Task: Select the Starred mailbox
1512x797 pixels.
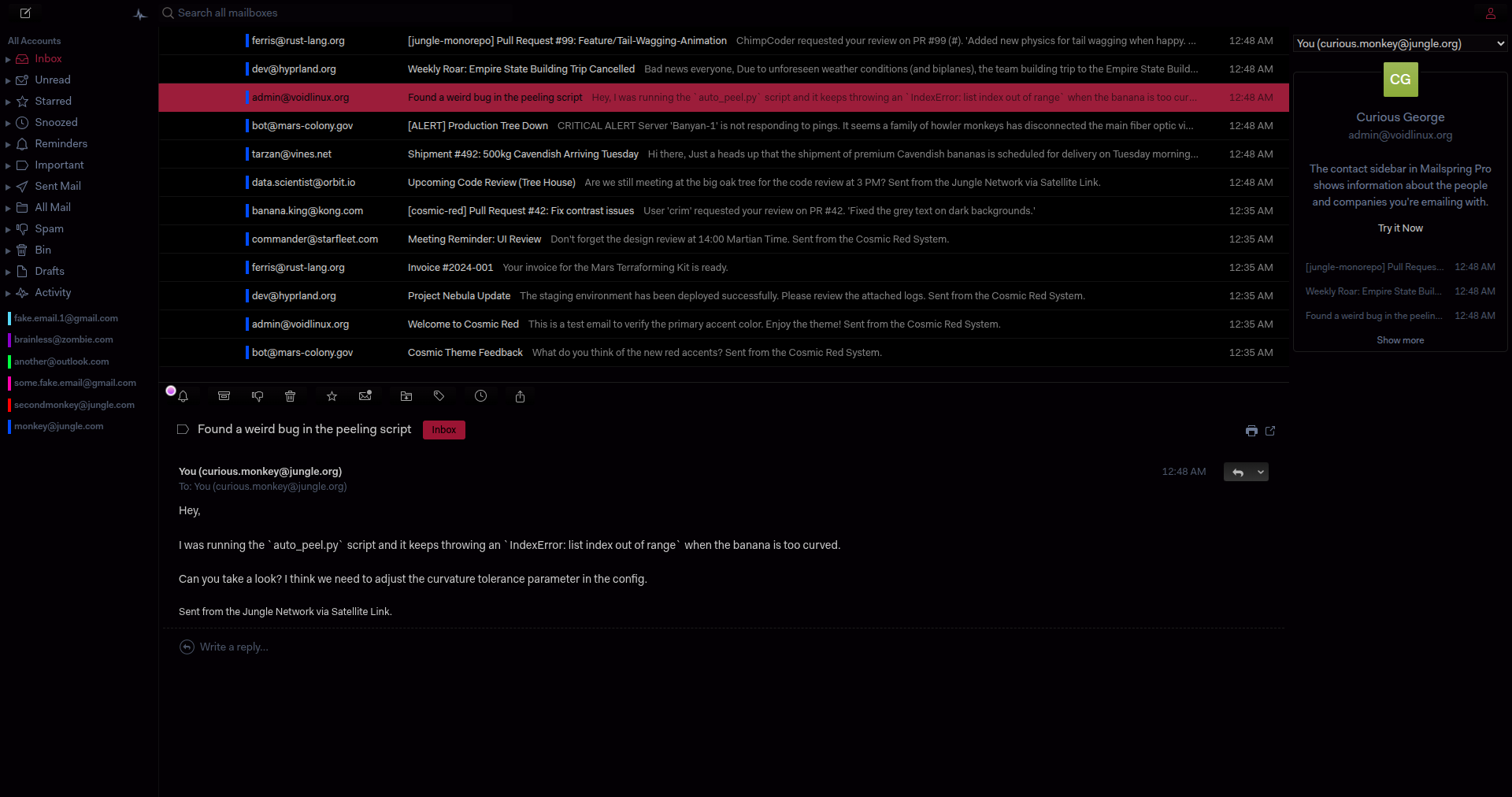Action: click(x=53, y=101)
